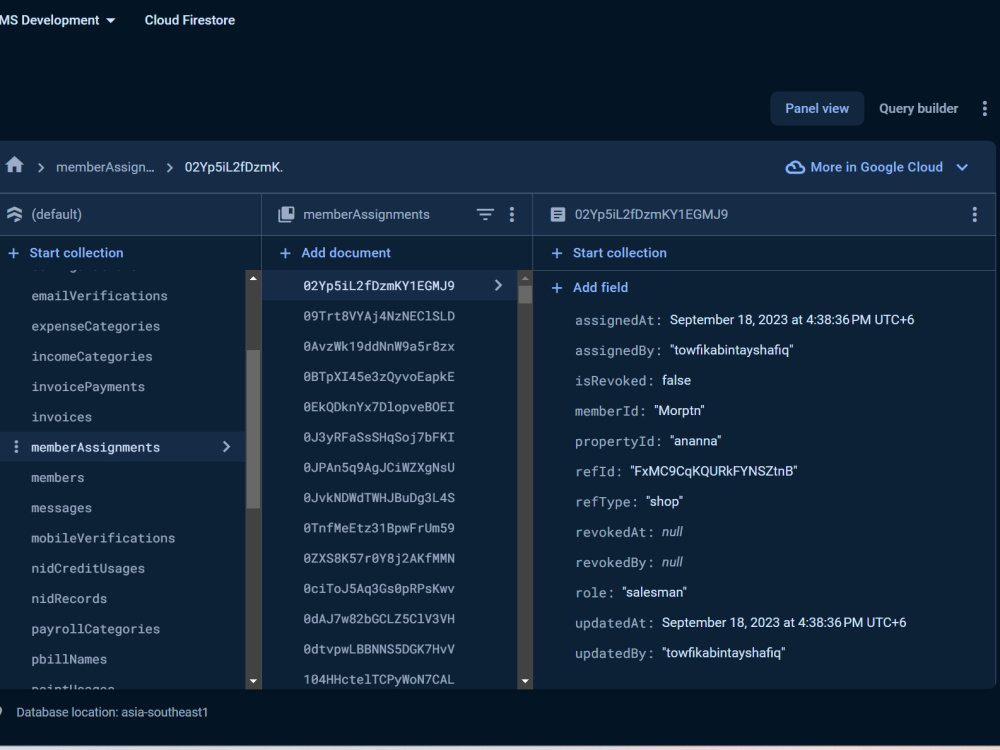1000x750 pixels.
Task: Click plus icon next to Add field
Action: (x=557, y=288)
